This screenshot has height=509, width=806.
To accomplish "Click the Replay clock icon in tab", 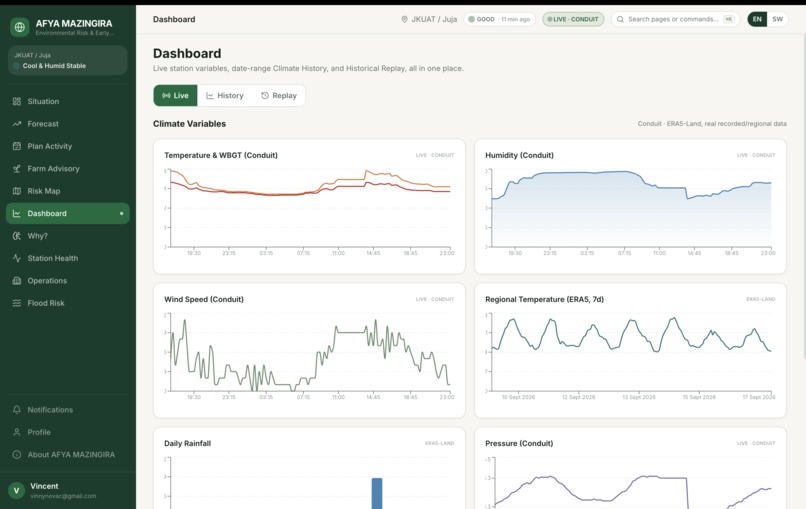I will pos(265,96).
